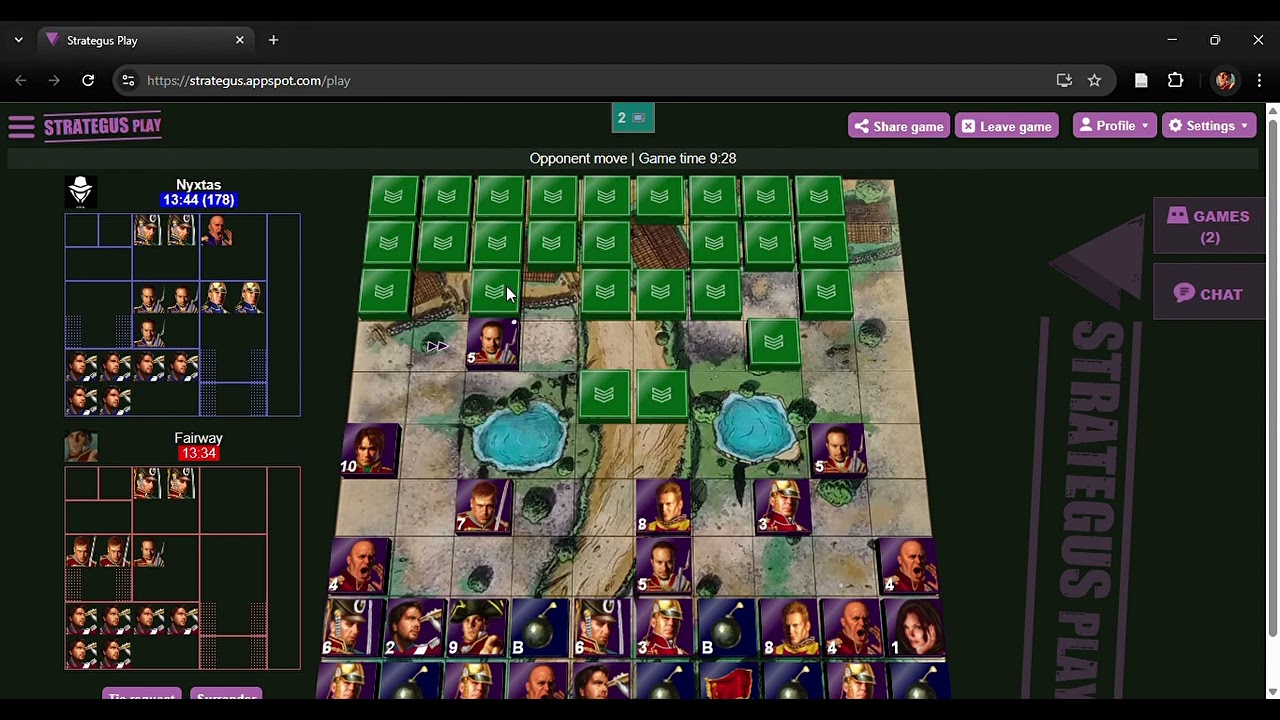This screenshot has width=1280, height=720.
Task: Open the hamburger menu beside Strategus Play logo
Action: point(21,127)
